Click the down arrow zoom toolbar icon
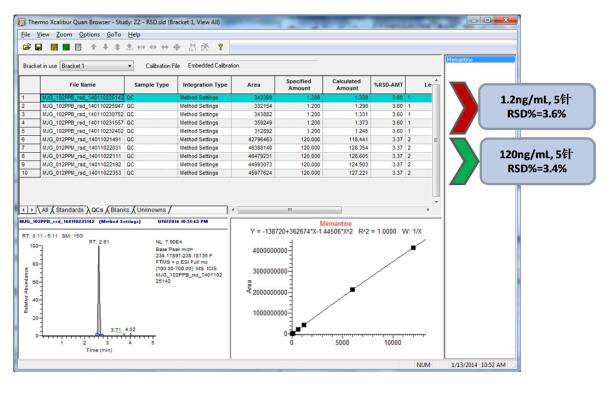 pos(105,47)
